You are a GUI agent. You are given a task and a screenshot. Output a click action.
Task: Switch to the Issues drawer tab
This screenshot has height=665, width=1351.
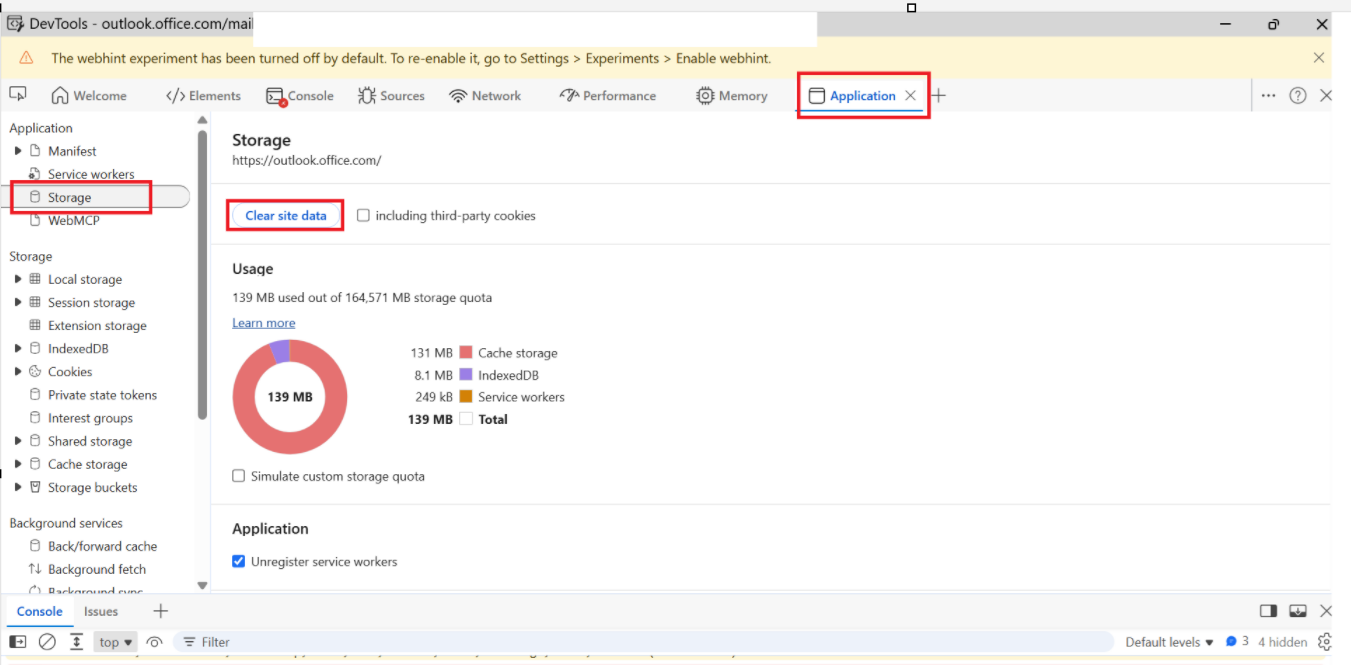click(101, 611)
